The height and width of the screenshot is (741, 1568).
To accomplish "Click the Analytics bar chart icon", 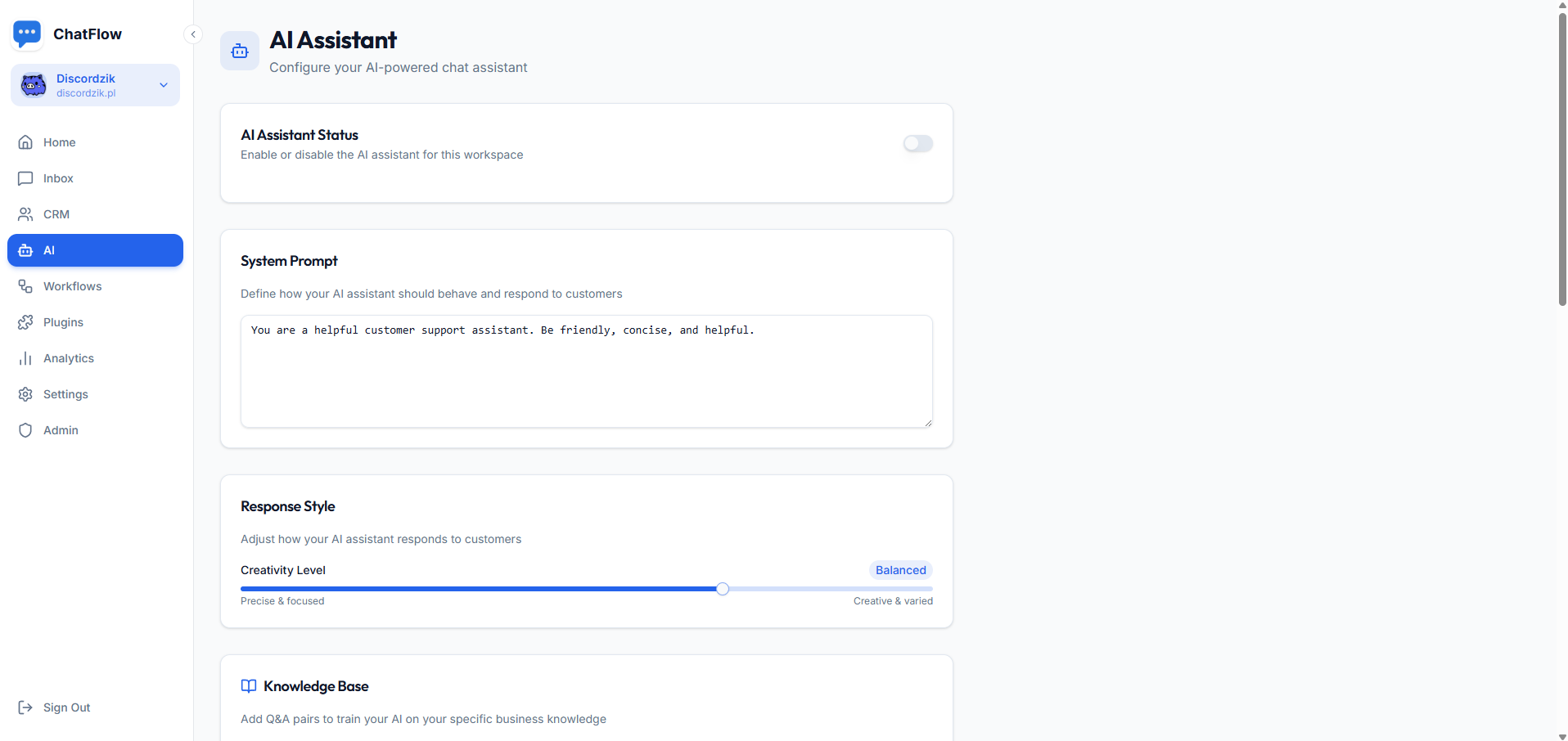I will click(x=25, y=358).
